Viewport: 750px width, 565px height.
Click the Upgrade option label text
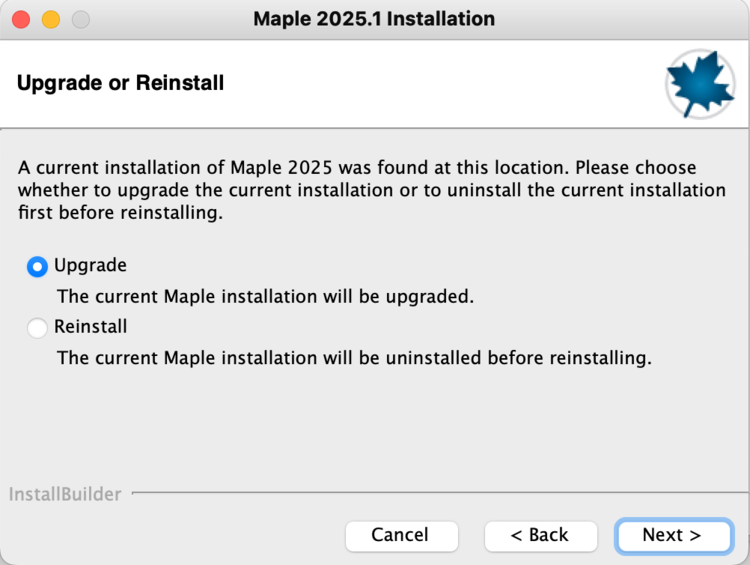[90, 265]
